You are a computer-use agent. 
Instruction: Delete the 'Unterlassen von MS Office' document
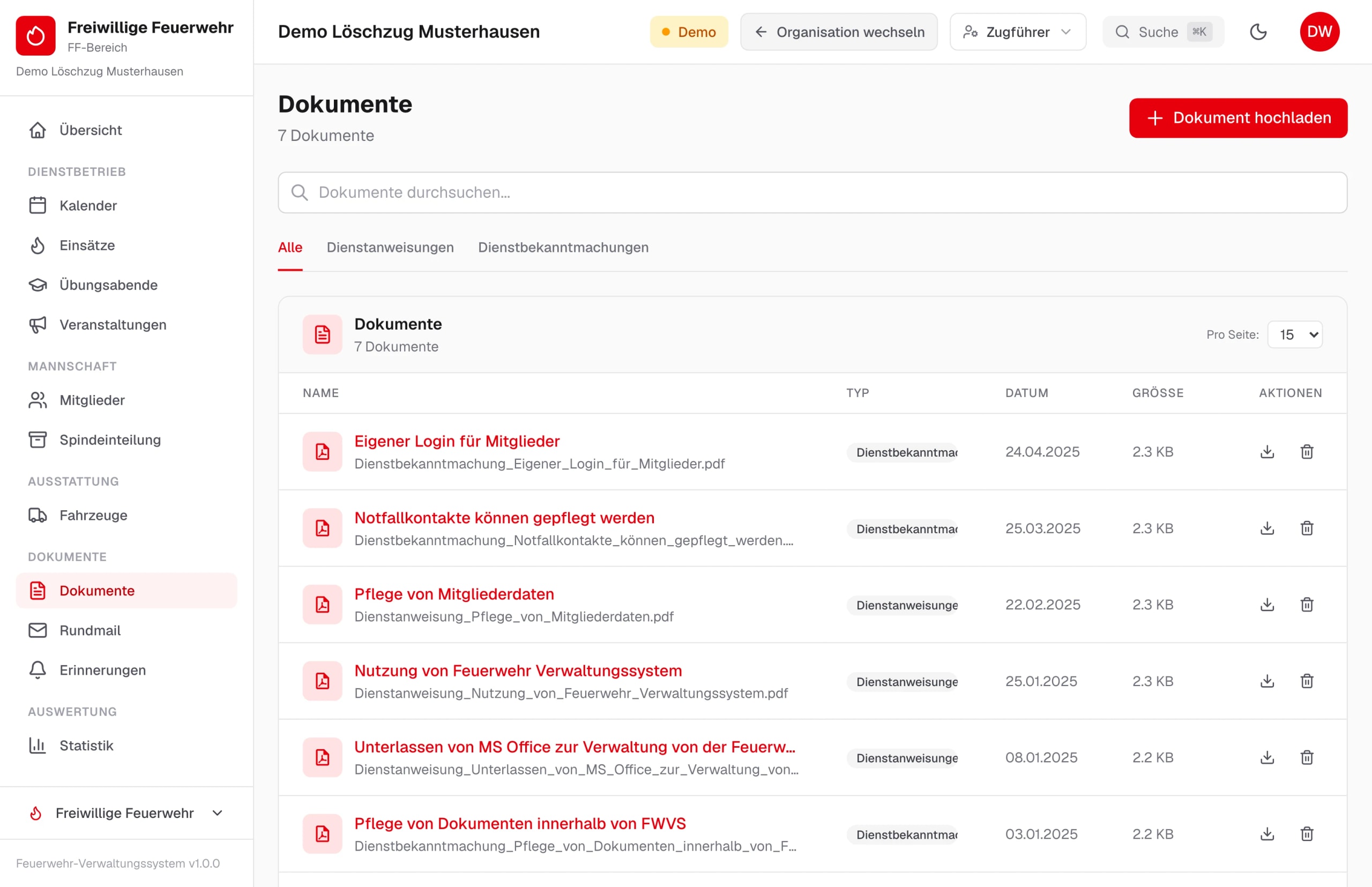pyautogui.click(x=1306, y=757)
